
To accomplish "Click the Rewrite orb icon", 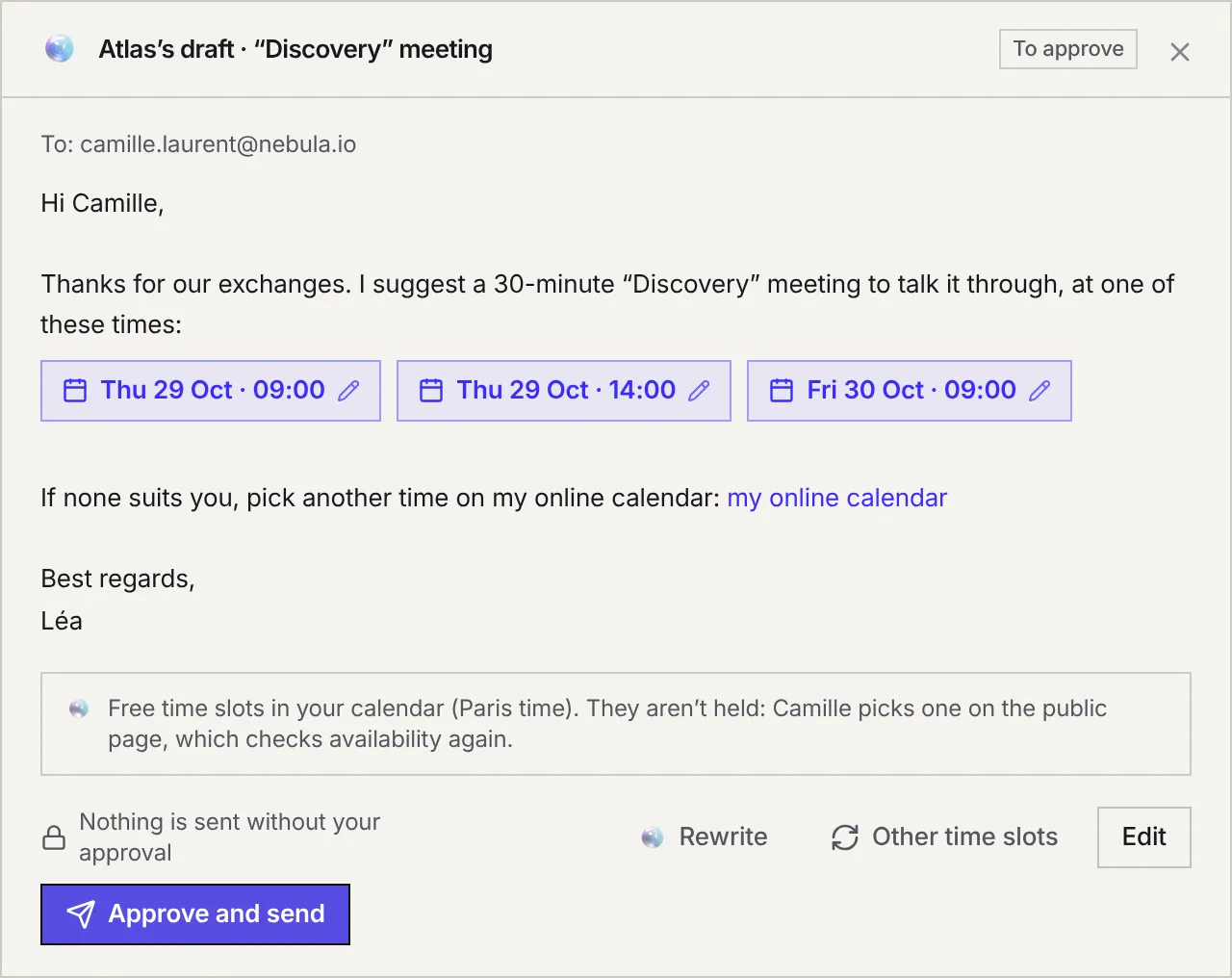I will [x=653, y=837].
